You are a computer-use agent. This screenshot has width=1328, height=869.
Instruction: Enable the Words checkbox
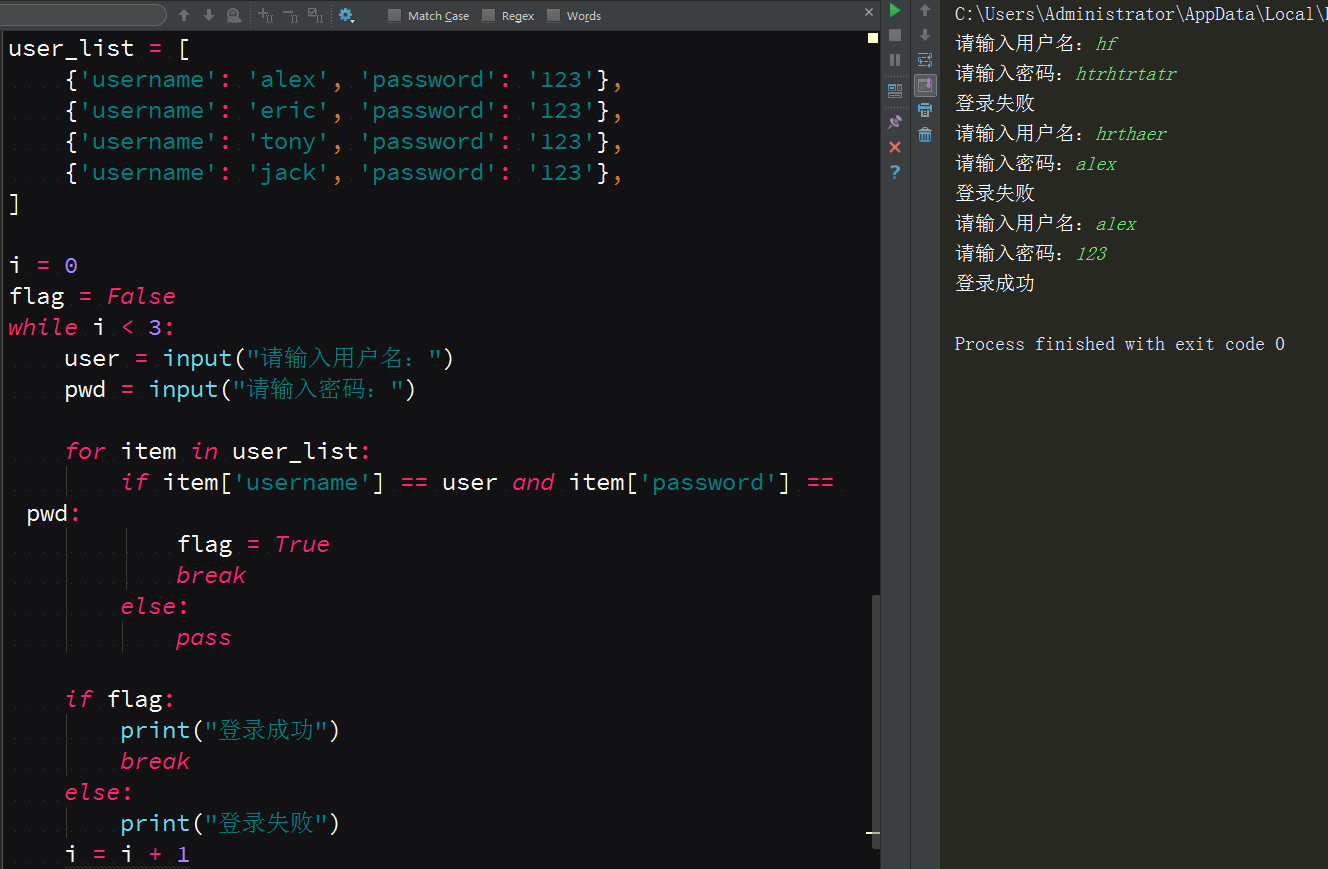click(553, 15)
